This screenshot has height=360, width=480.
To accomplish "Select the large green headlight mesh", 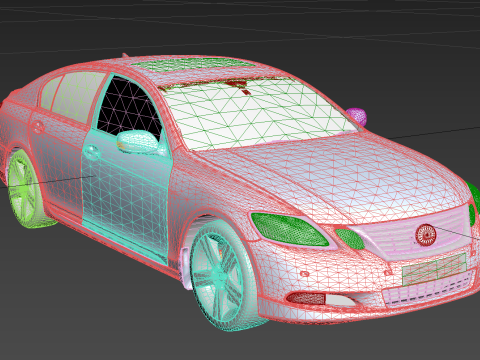I will pyautogui.click(x=289, y=229).
